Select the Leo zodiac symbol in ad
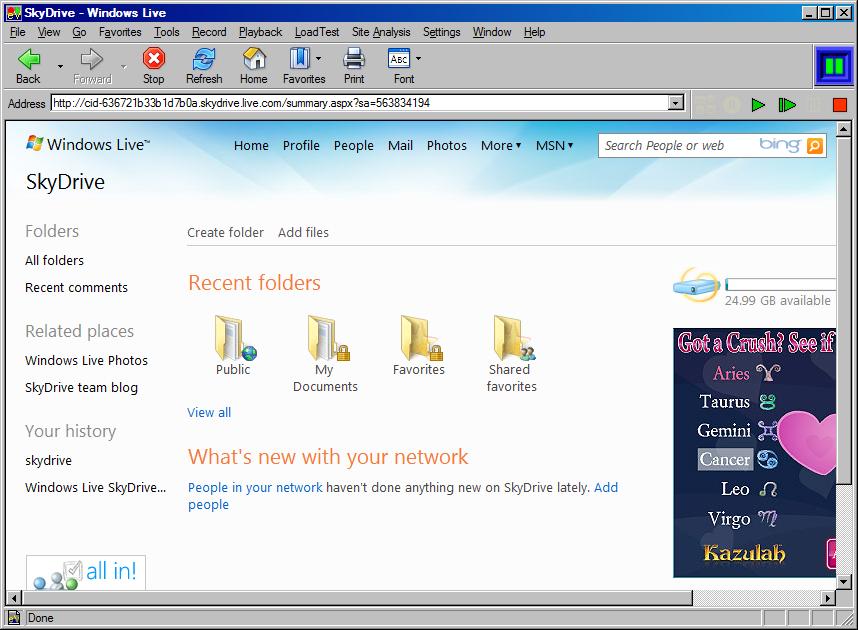 pos(768,489)
